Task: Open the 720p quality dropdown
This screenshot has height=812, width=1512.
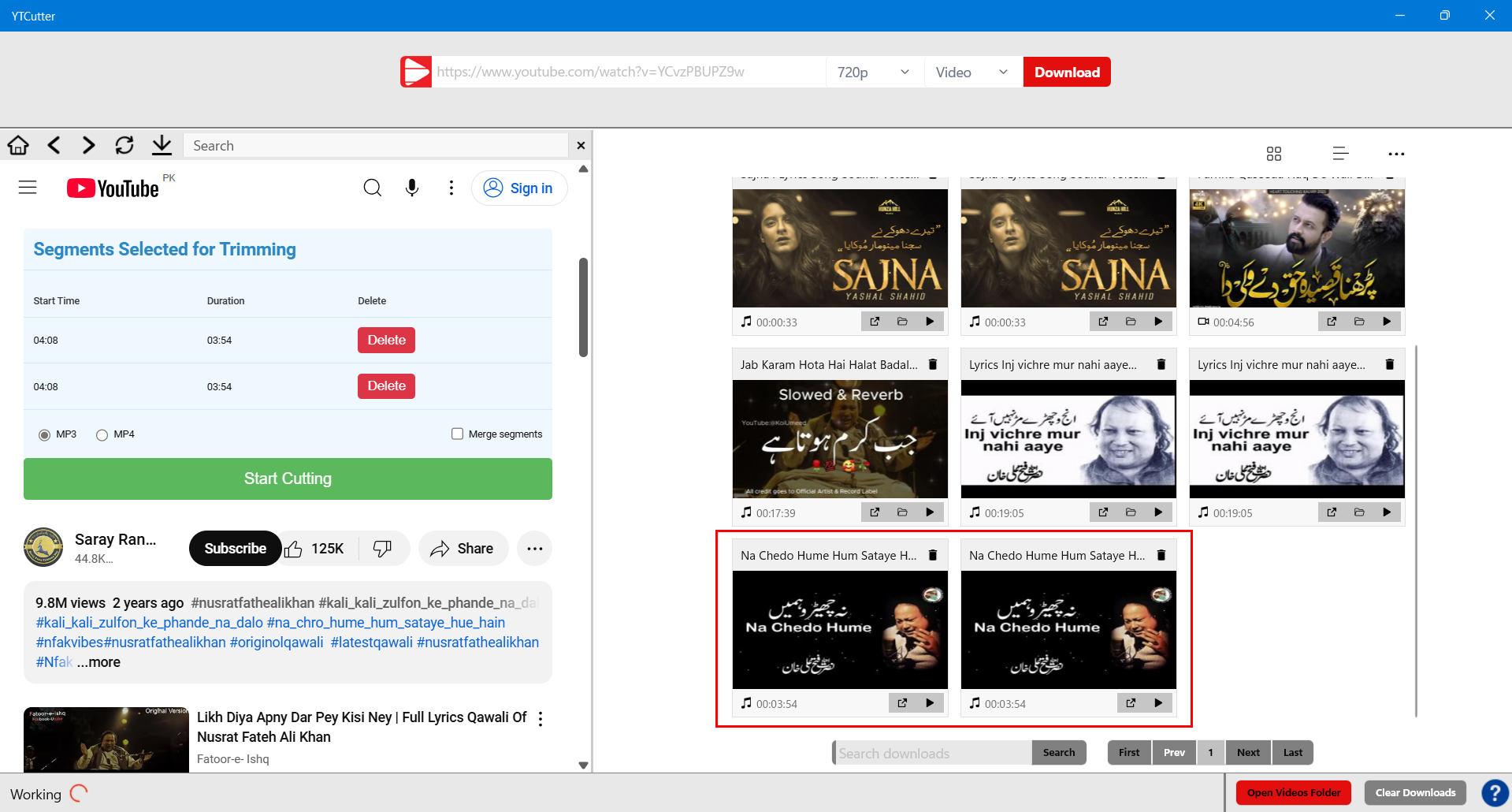Action: pos(873,72)
